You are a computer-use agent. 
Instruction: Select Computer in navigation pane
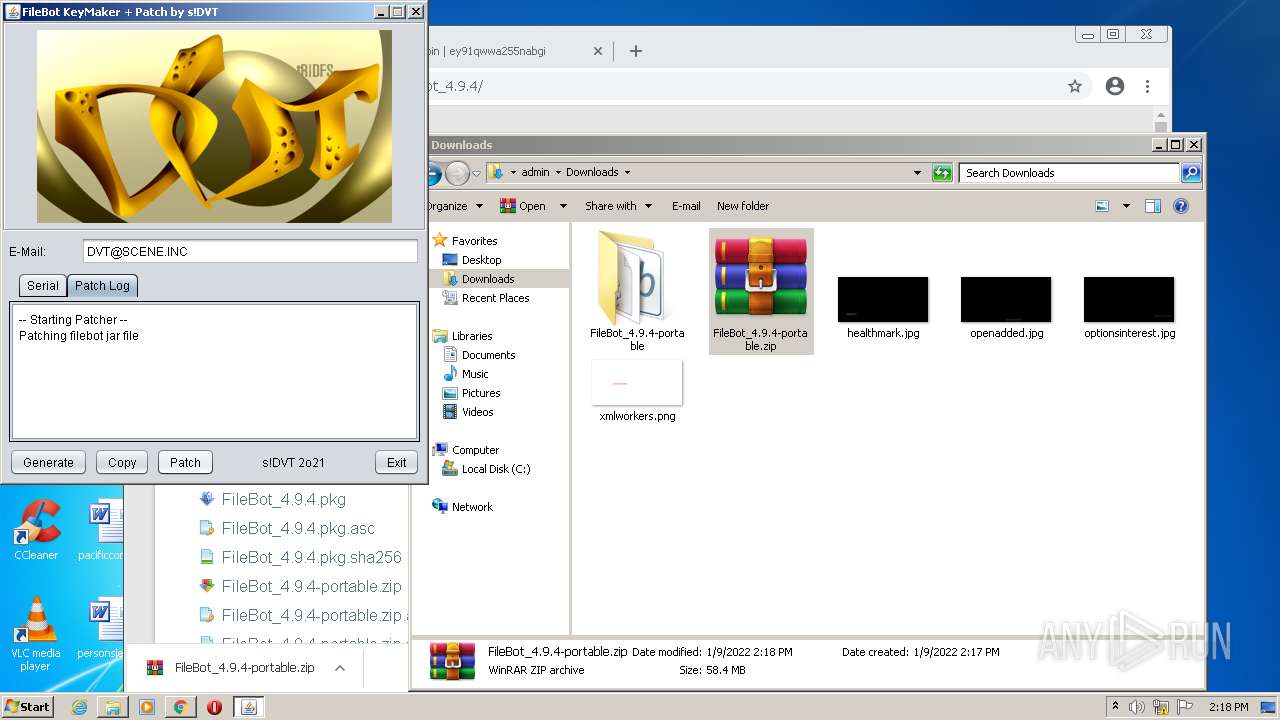coord(475,450)
